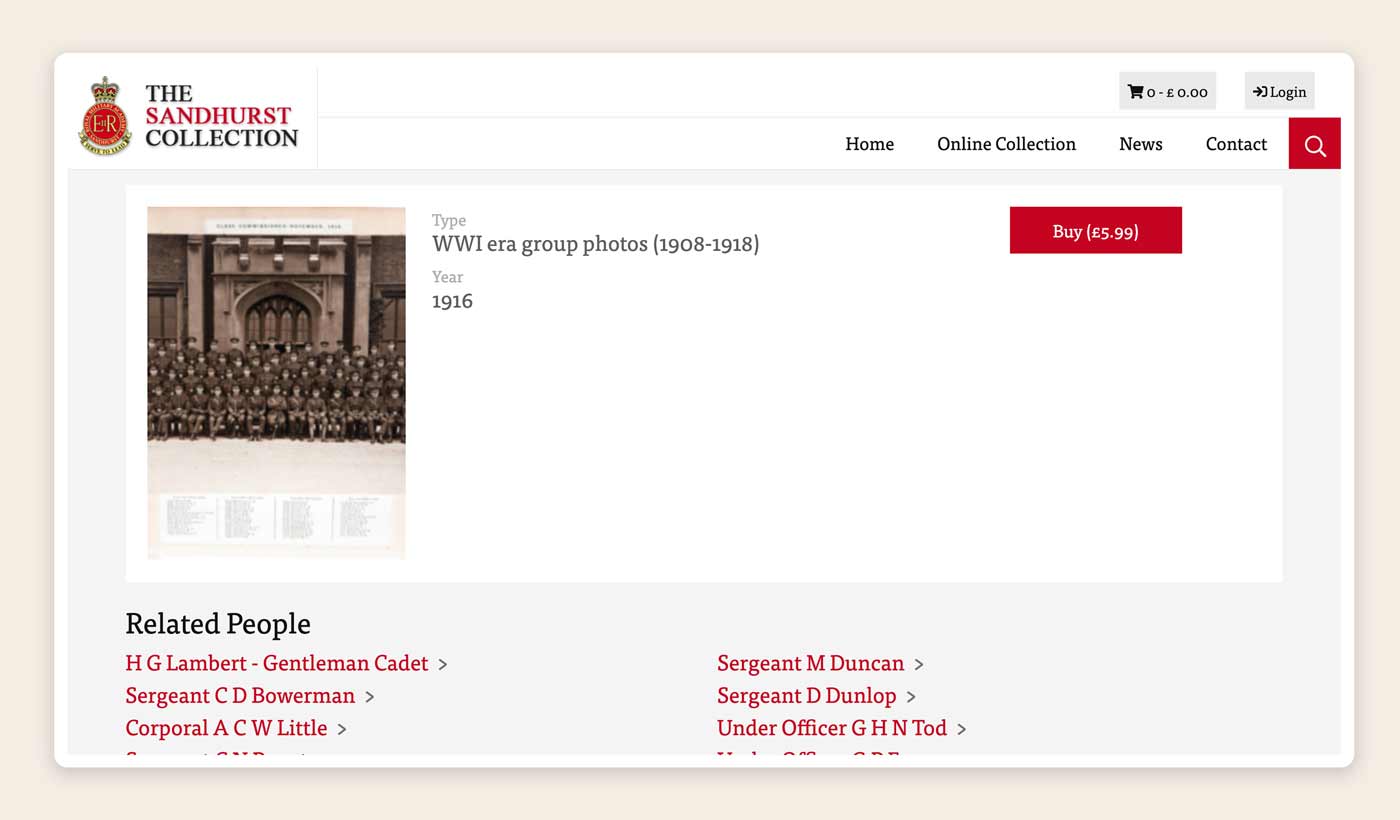
Task: Click the chevron next to Corporal Little
Action: coord(342,729)
